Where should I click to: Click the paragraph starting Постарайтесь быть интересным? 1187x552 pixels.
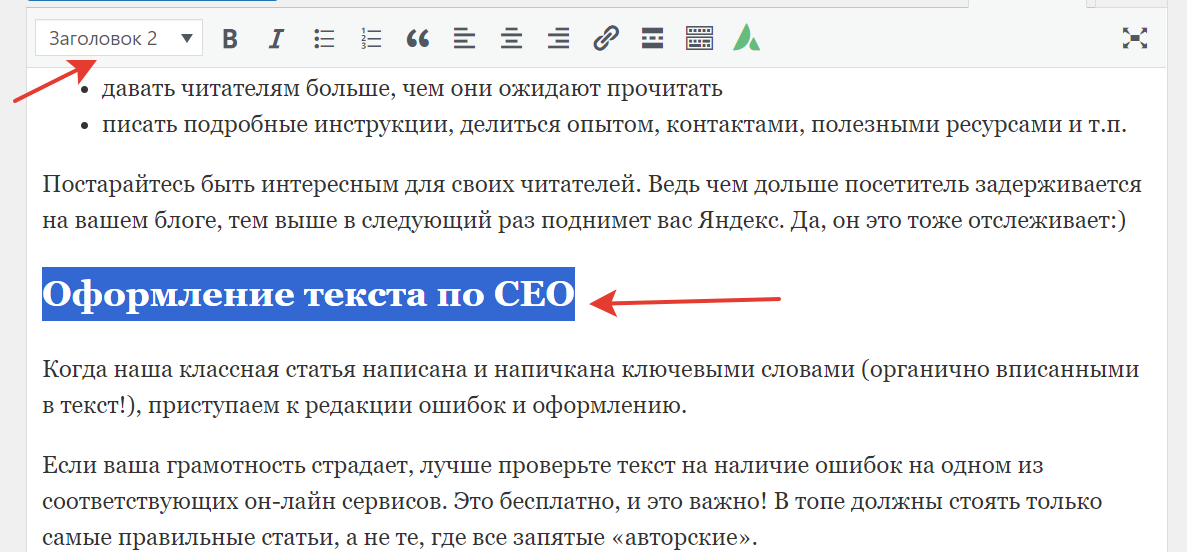click(x=592, y=203)
